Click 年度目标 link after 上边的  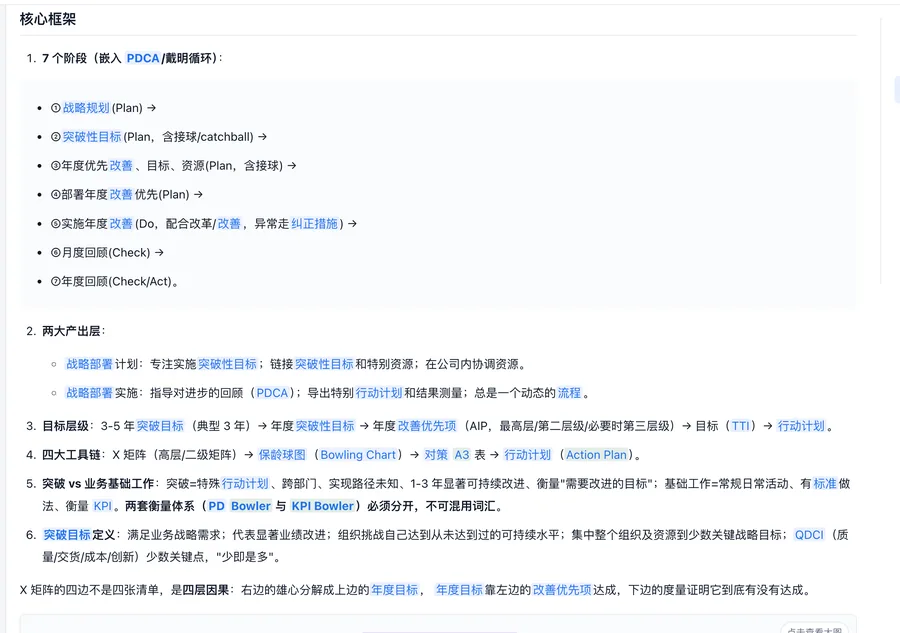[x=394, y=590]
